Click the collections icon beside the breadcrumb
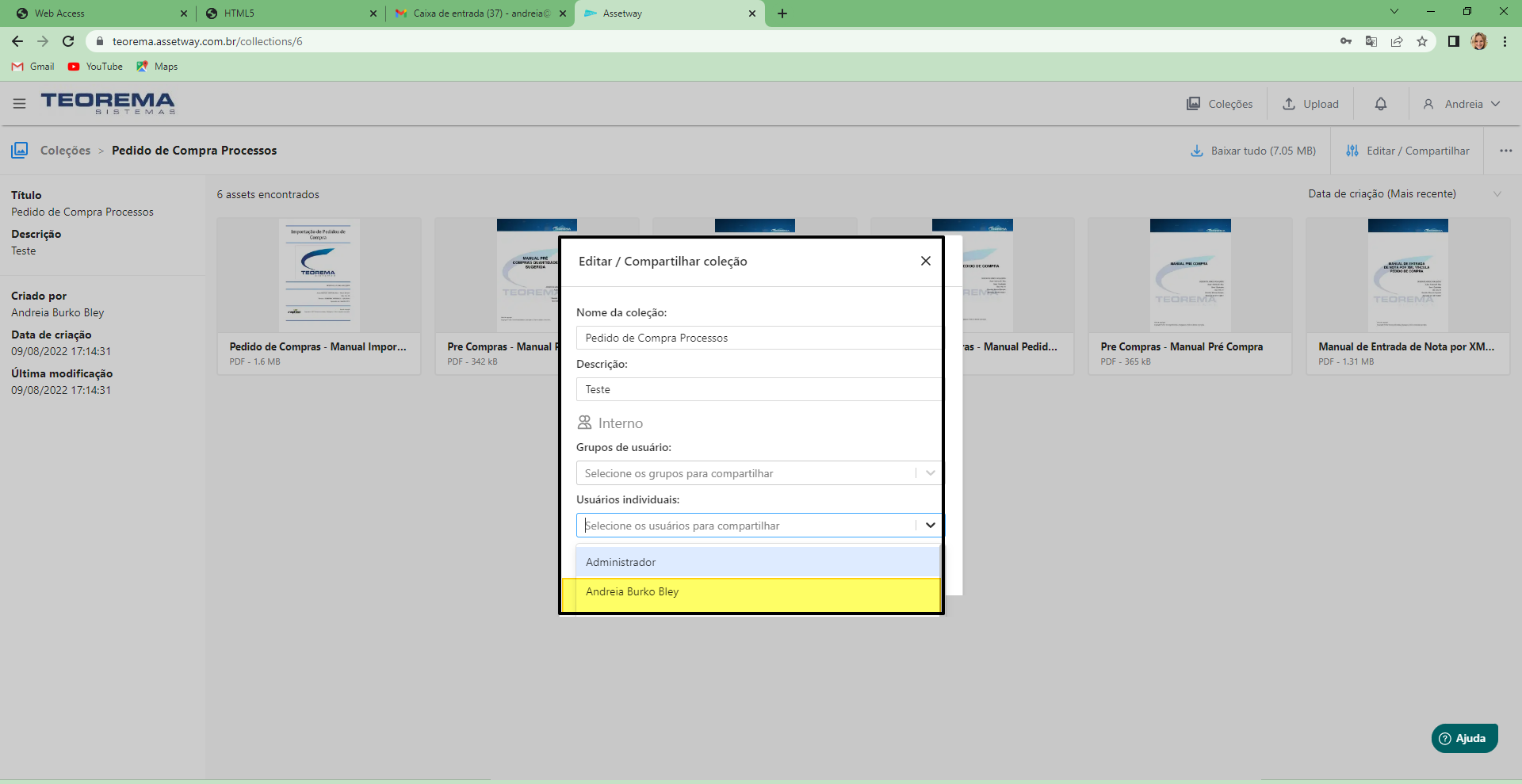This screenshot has width=1522, height=784. (x=20, y=150)
